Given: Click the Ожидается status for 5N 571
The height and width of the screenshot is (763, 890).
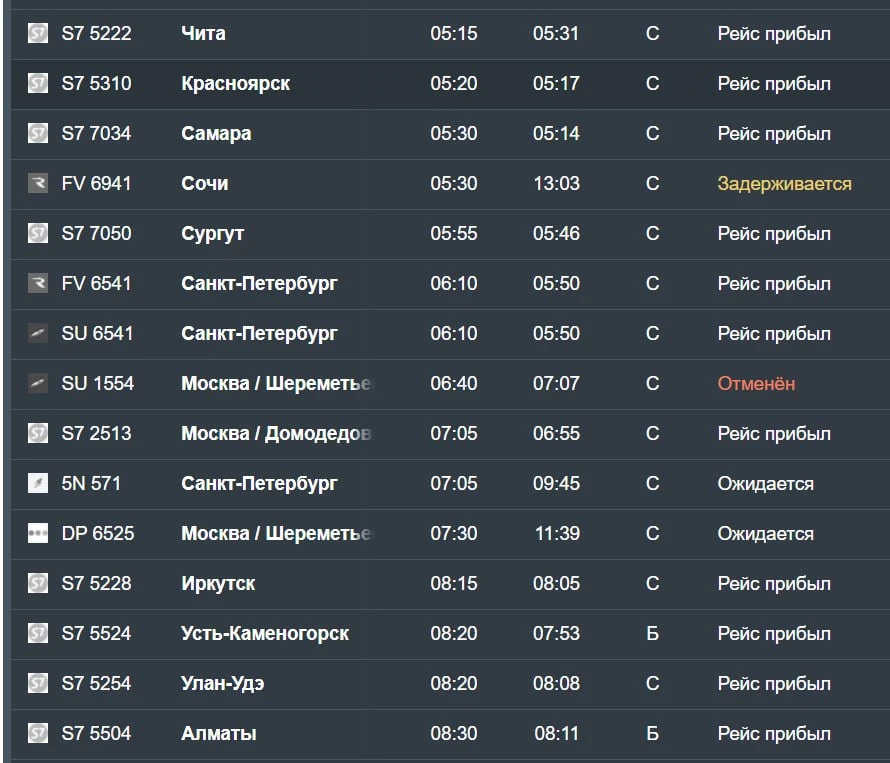Looking at the screenshot, I should click(x=766, y=483).
